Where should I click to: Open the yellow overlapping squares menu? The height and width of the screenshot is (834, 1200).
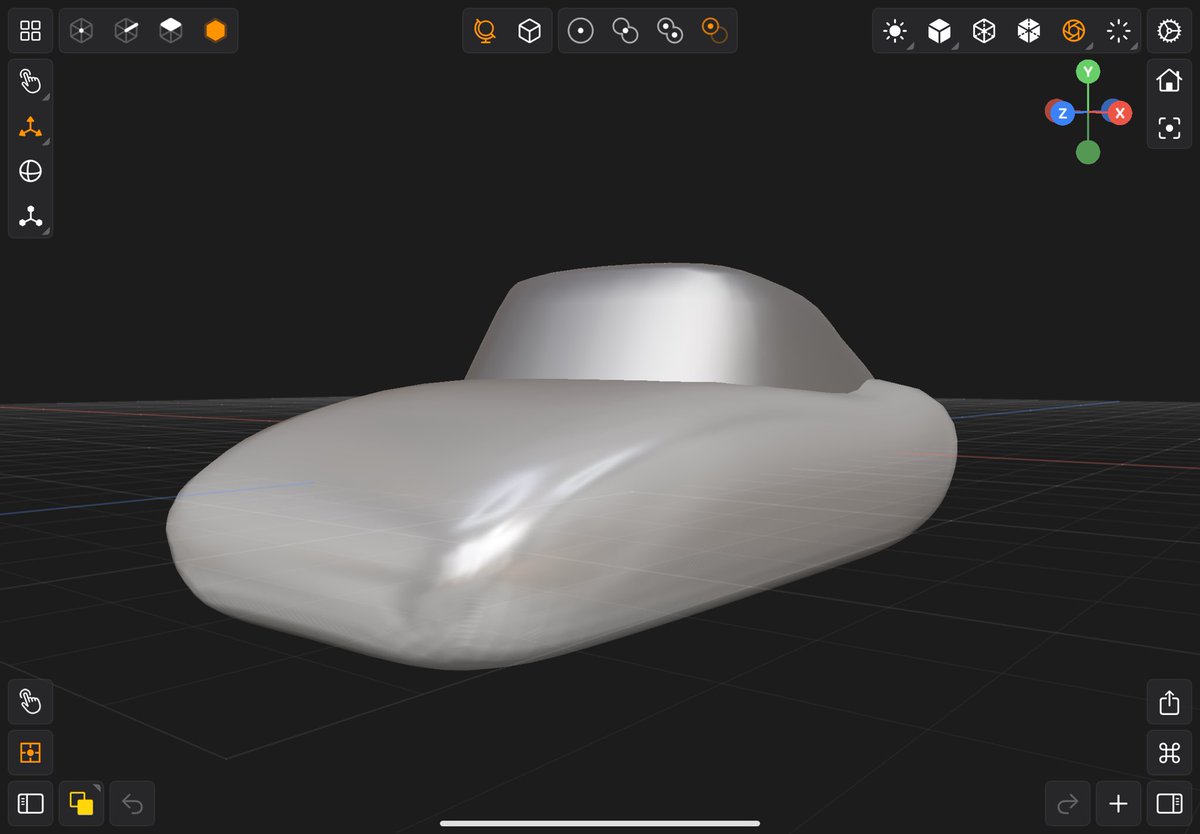coord(81,803)
